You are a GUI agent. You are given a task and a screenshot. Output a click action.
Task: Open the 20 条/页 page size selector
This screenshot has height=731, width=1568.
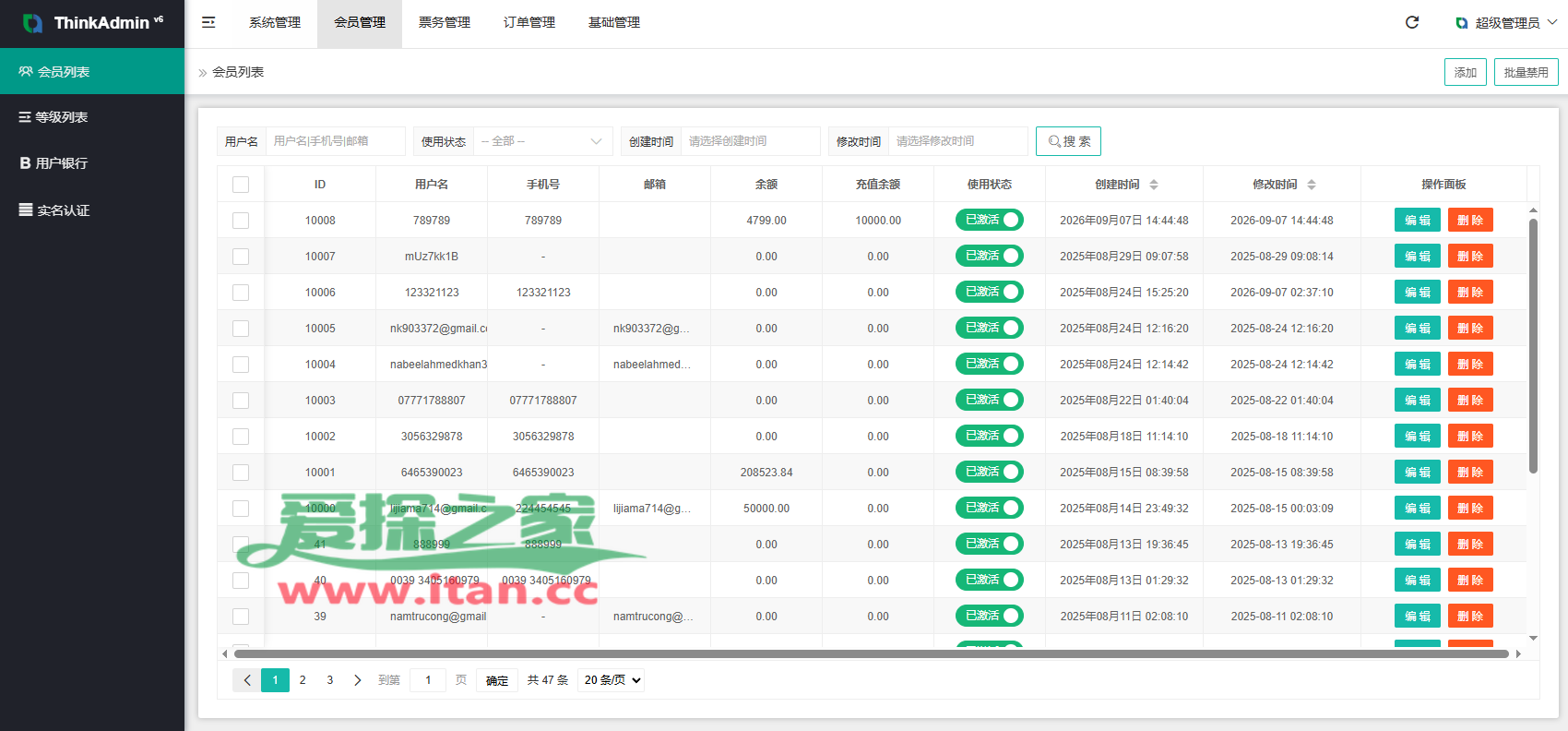click(612, 680)
